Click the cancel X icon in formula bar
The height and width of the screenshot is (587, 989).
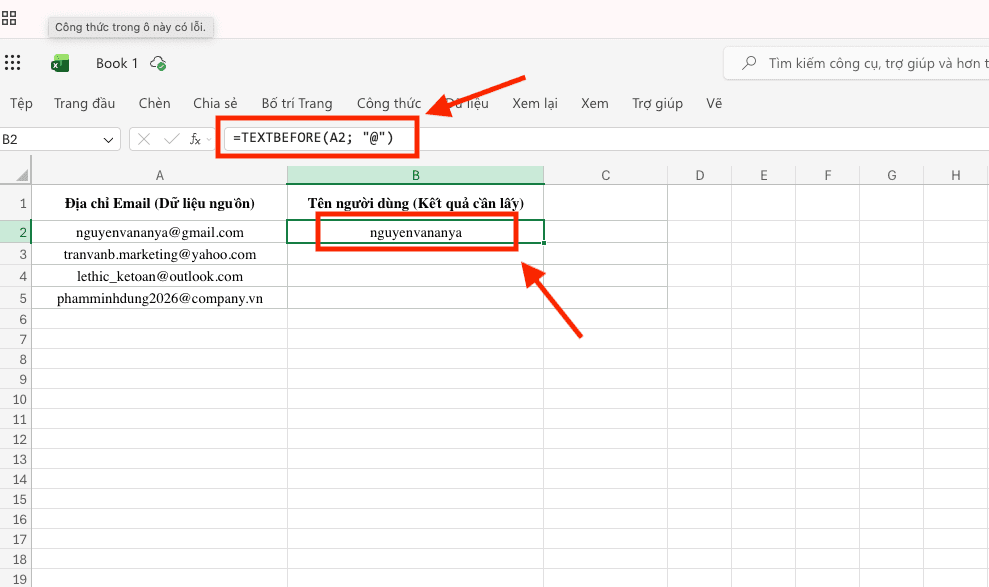[x=144, y=139]
